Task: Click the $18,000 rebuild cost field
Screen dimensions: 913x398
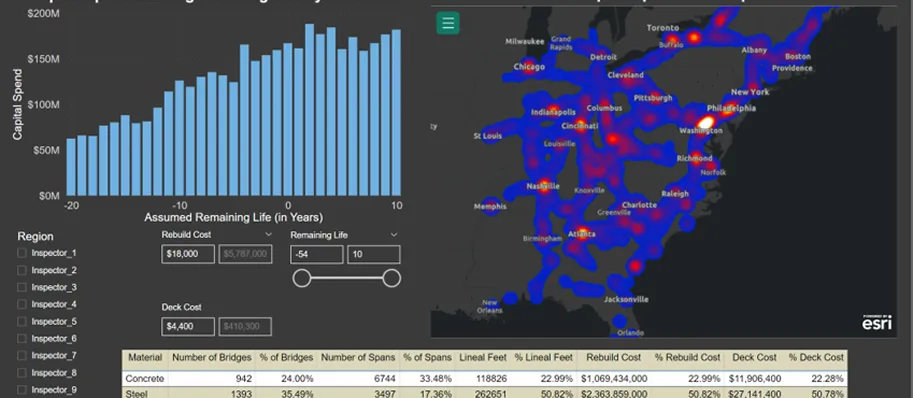Action: point(188,254)
